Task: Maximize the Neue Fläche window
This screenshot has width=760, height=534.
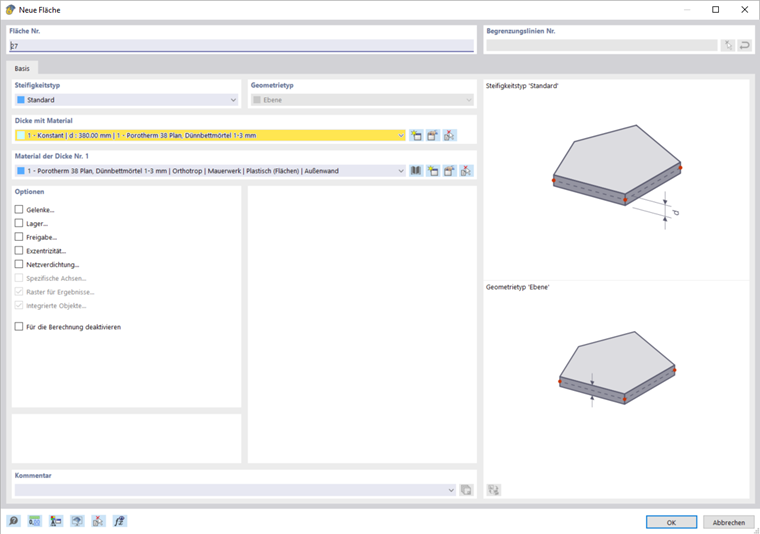Action: (x=715, y=10)
